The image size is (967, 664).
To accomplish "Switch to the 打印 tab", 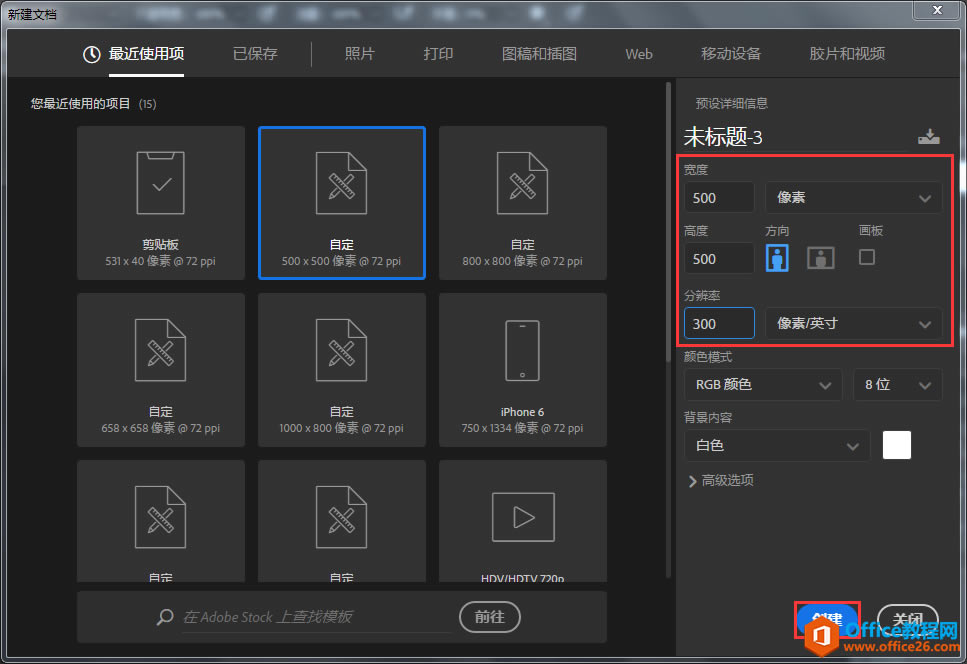I will [438, 54].
